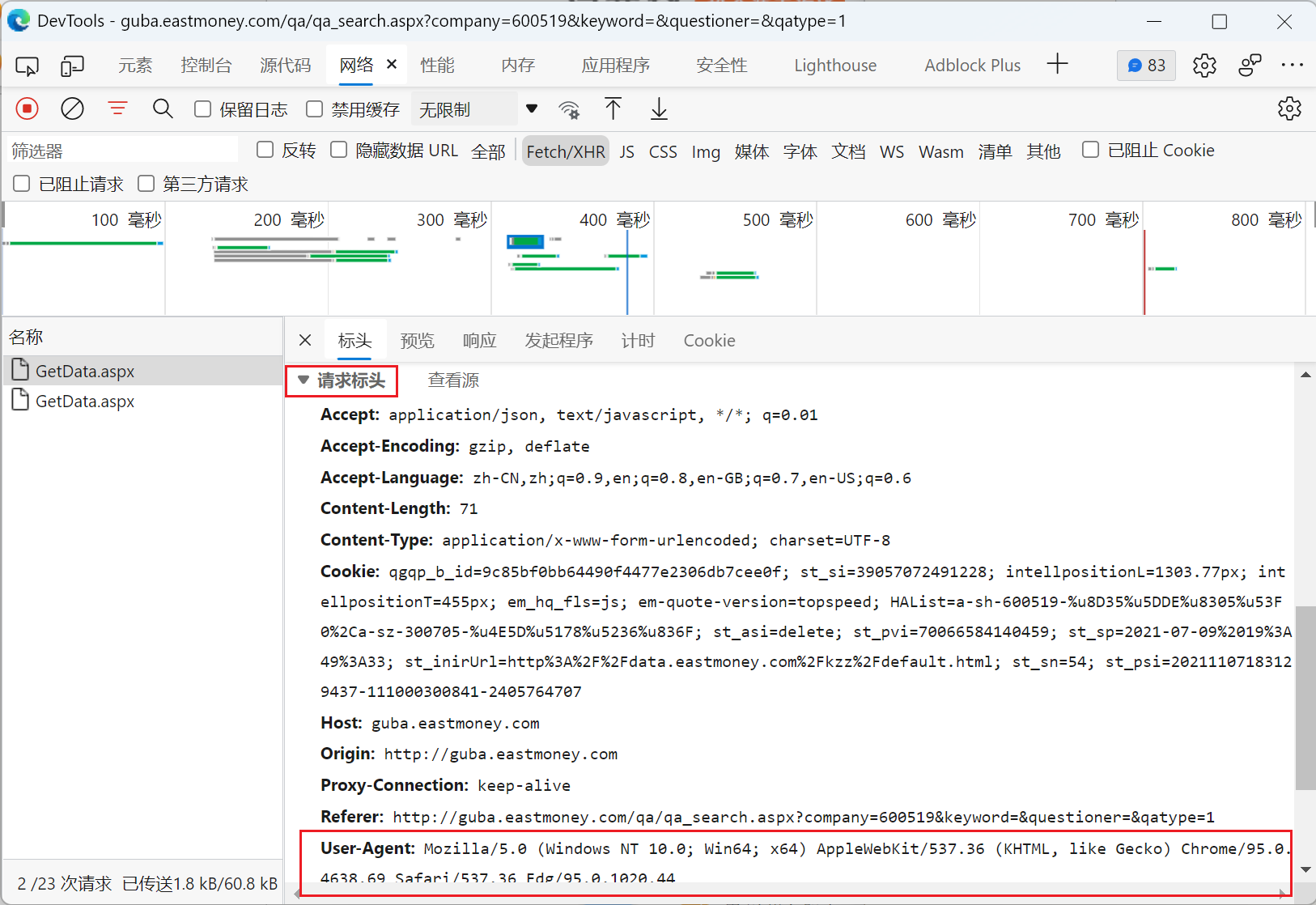Tick the 第三方请求 checkbox
The height and width of the screenshot is (905, 1316).
click(x=146, y=184)
